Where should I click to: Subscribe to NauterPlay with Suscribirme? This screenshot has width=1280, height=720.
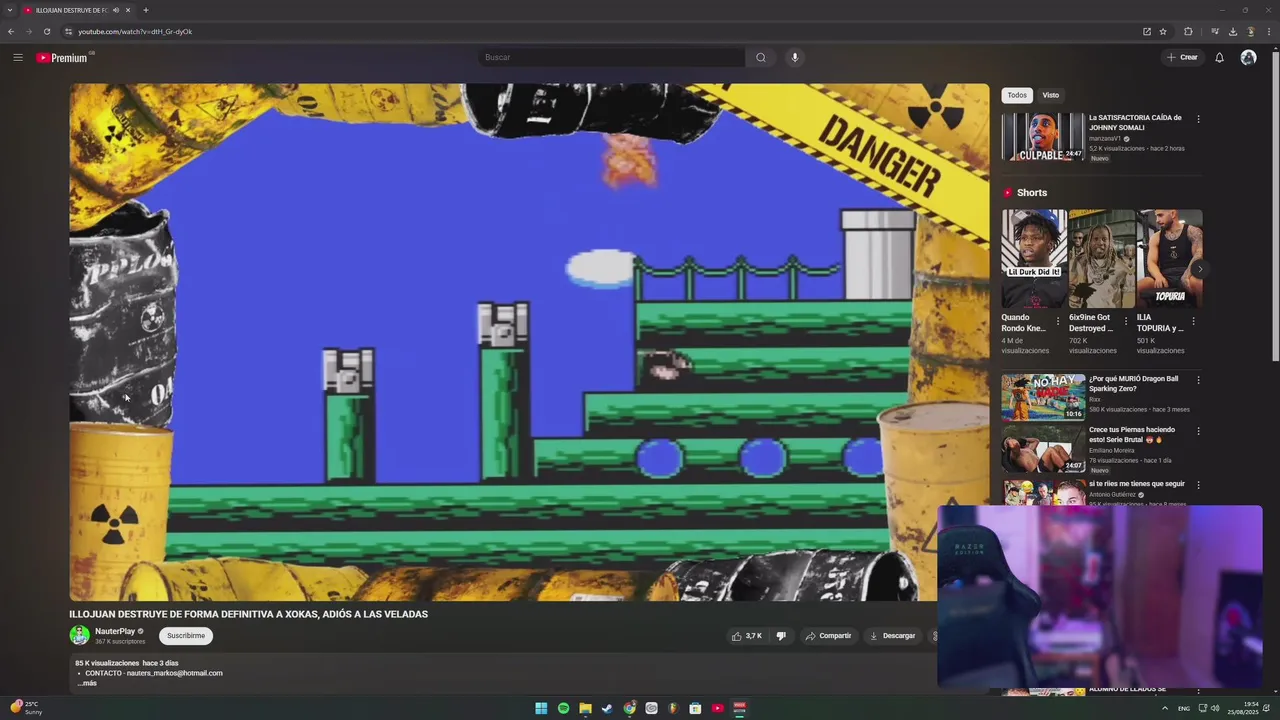click(186, 635)
